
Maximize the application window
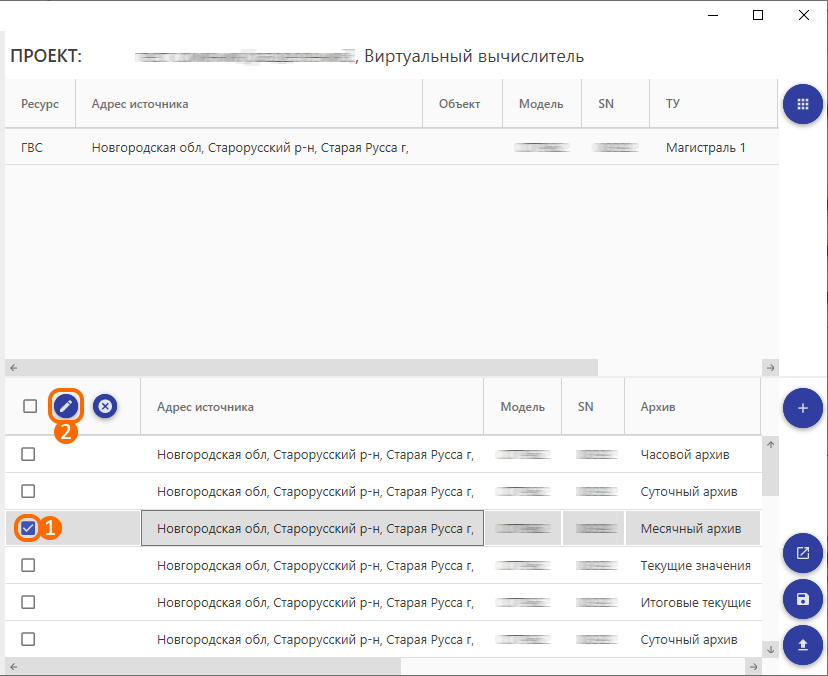pos(758,15)
